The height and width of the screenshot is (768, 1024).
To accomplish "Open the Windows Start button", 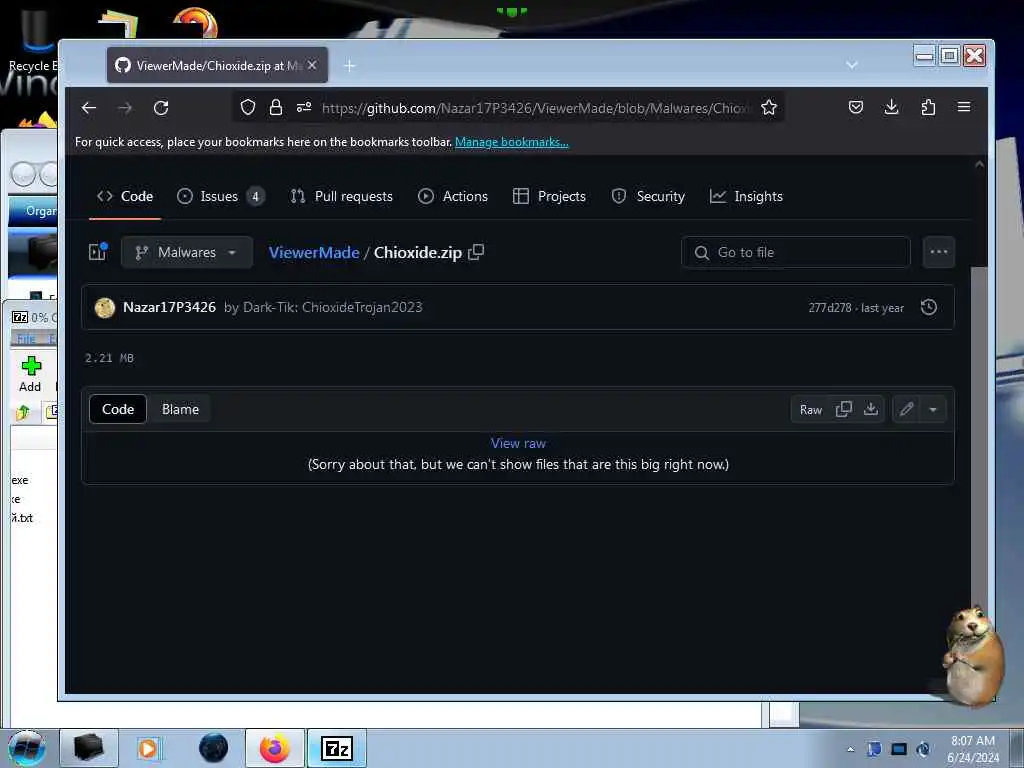I will coord(26,748).
